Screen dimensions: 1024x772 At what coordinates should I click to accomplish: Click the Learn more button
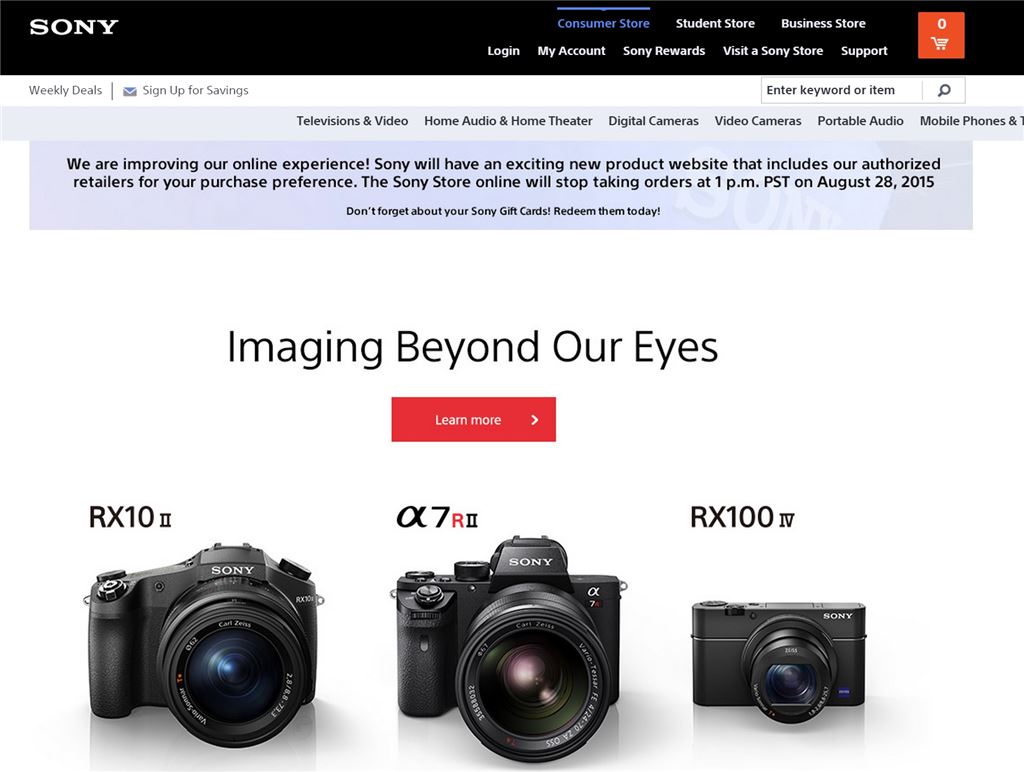coord(473,419)
